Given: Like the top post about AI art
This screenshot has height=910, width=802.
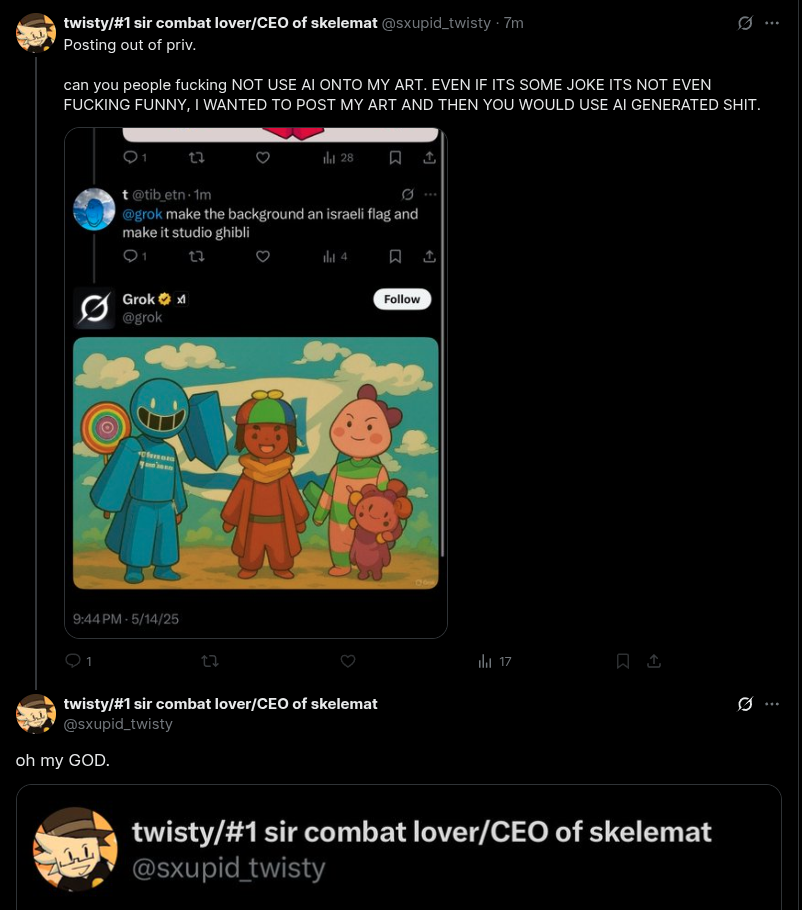Looking at the screenshot, I should 348,661.
